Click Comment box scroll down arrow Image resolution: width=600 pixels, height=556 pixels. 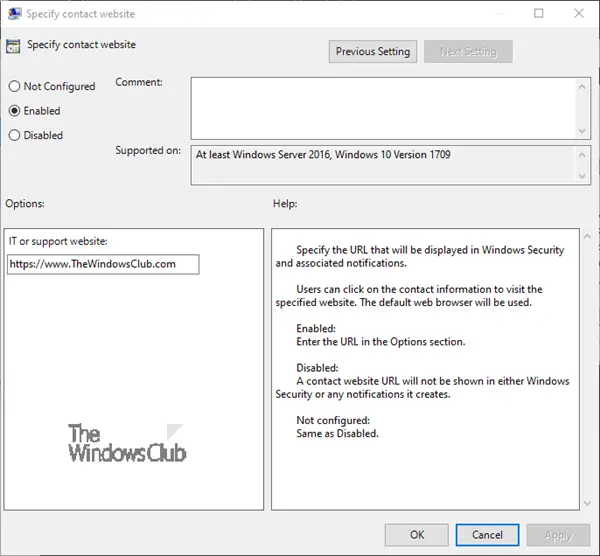coord(582,131)
